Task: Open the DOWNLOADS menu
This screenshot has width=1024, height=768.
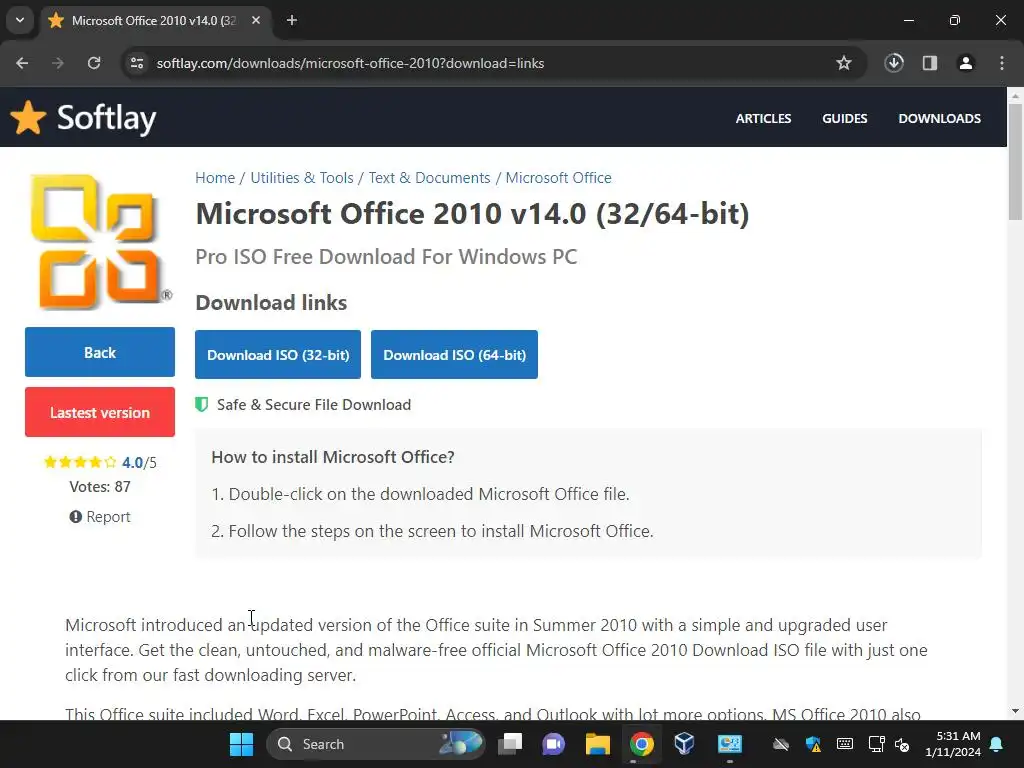Action: tap(939, 118)
